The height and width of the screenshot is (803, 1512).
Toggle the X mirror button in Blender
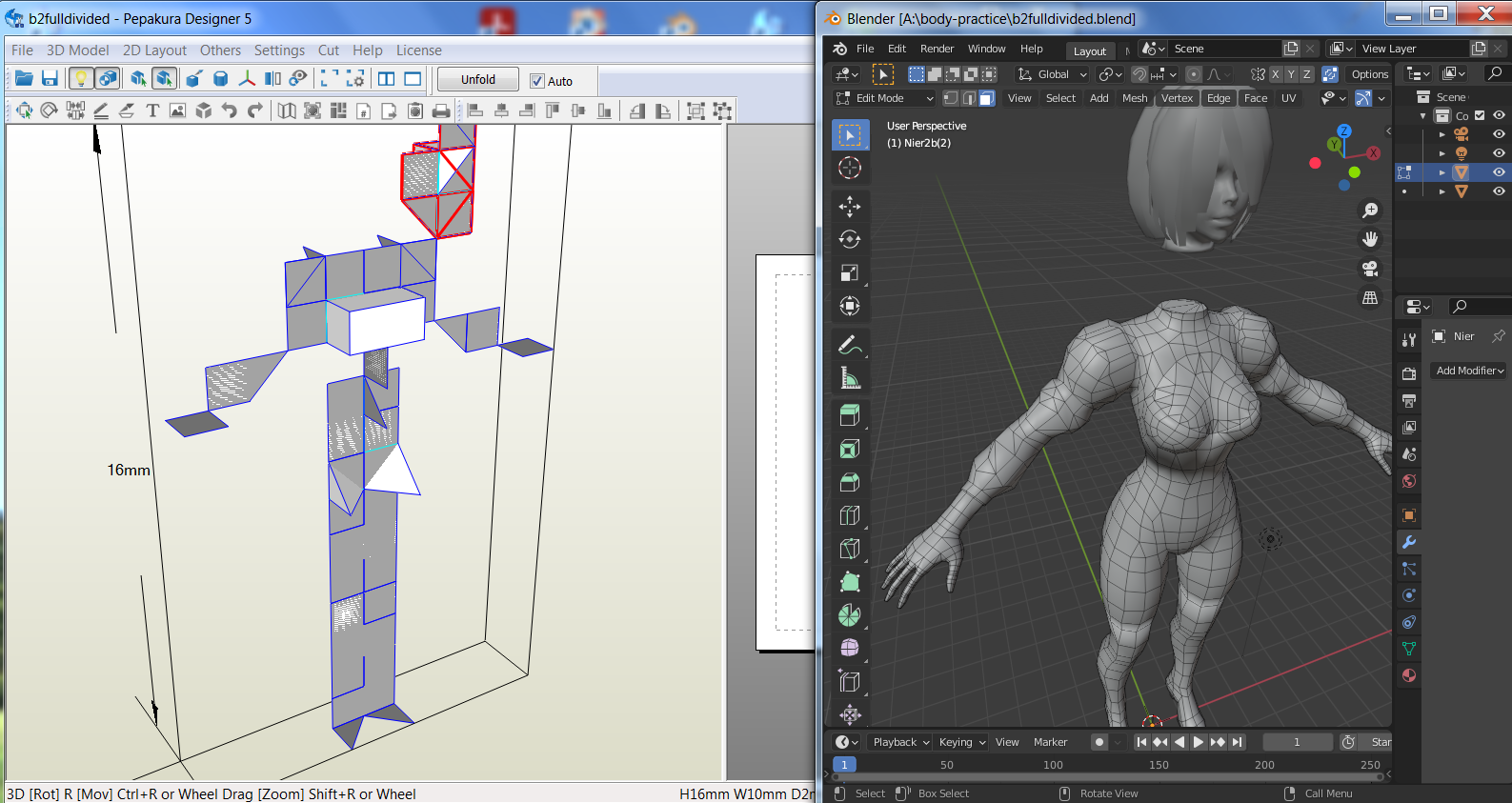[x=1275, y=74]
